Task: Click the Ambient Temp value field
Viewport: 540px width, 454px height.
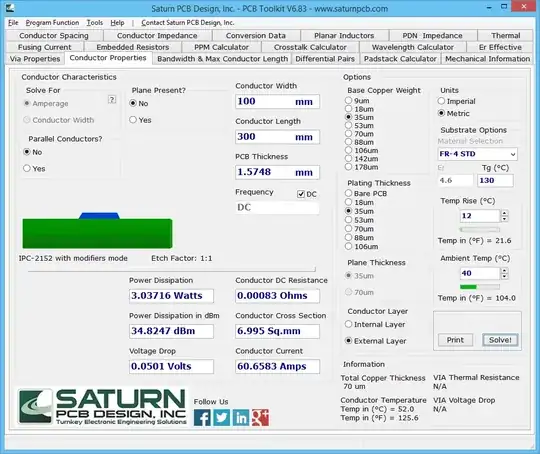Action: 479,274
